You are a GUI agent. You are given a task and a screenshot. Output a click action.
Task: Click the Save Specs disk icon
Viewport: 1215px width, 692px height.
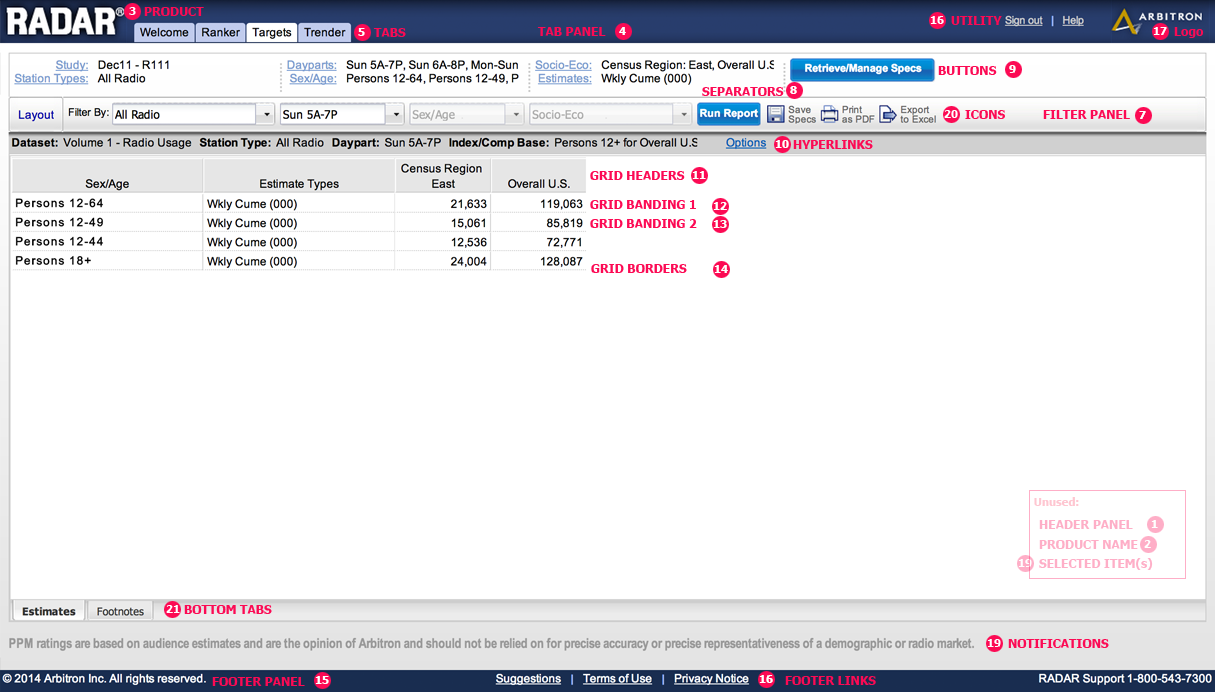click(x=776, y=114)
